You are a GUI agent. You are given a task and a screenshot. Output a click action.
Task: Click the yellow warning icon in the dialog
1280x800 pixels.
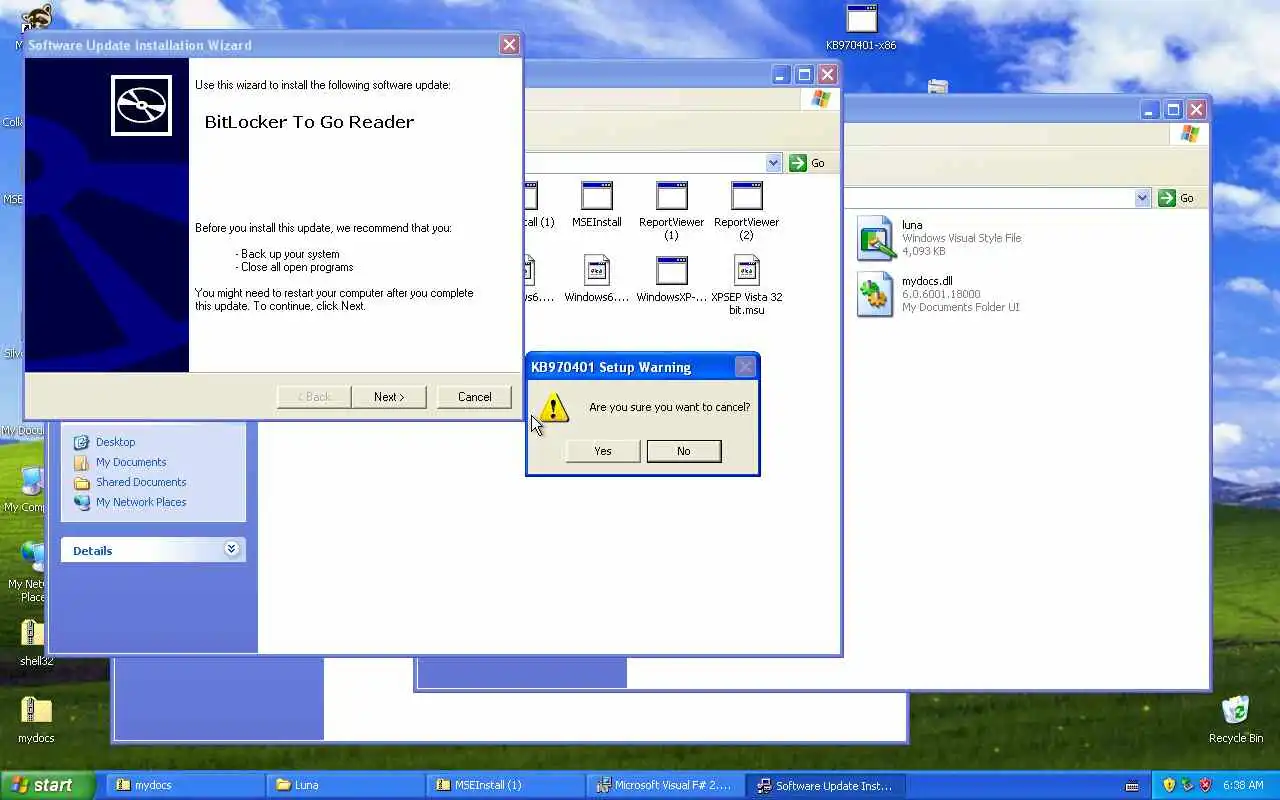tap(553, 407)
